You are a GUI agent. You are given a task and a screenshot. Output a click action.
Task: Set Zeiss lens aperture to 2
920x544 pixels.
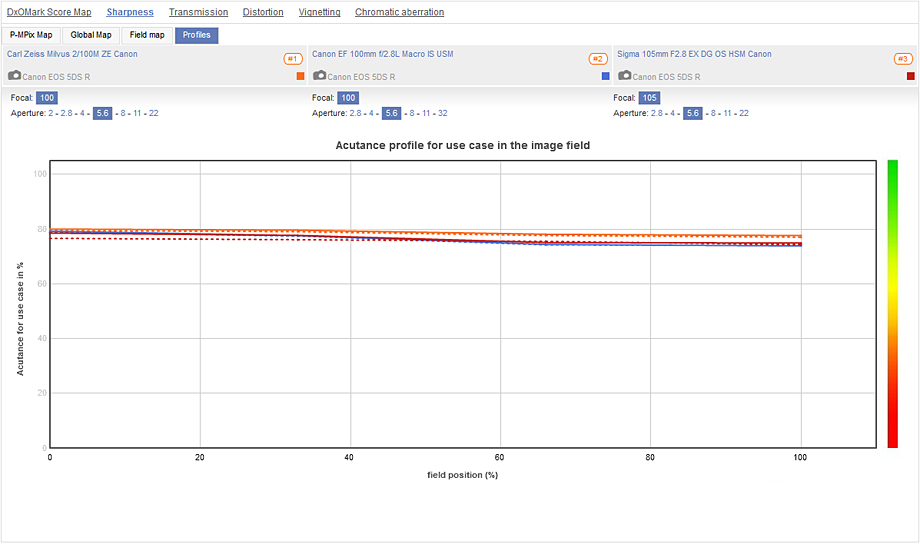point(50,113)
